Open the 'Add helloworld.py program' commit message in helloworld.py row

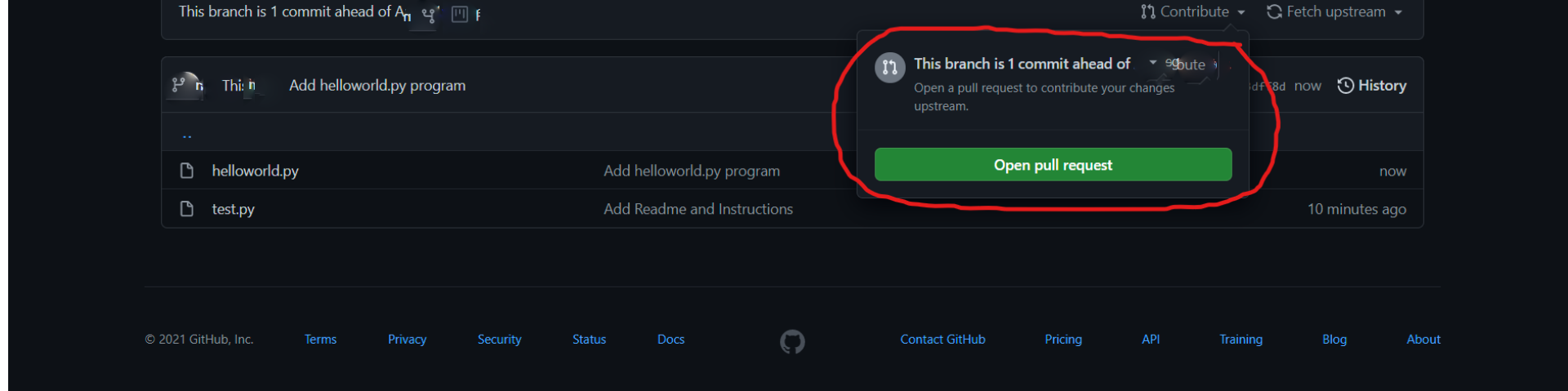(692, 171)
